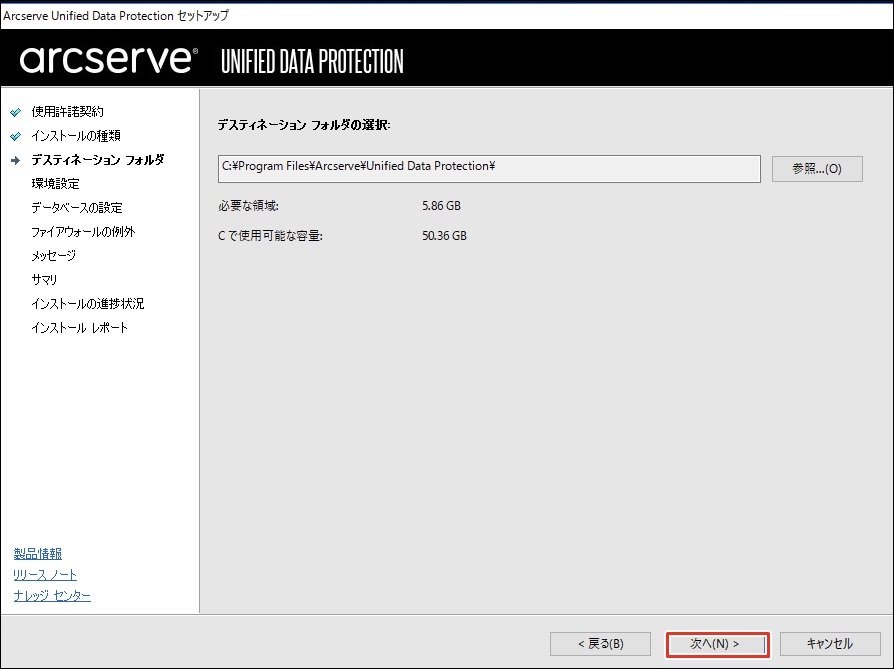Select the デスティネーション フォルダ step
Image resolution: width=894 pixels, height=669 pixels.
pos(97,160)
